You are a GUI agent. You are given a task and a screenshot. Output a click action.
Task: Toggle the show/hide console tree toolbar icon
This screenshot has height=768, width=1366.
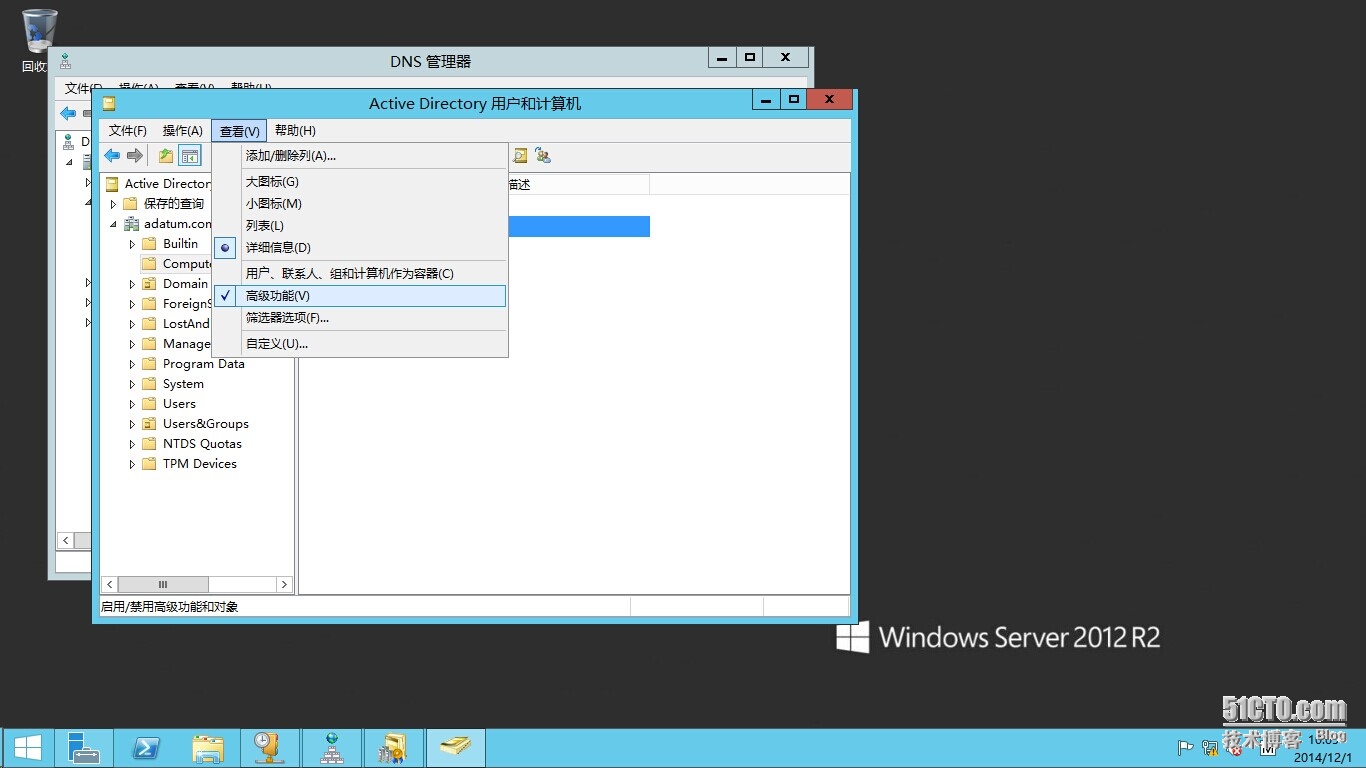pyautogui.click(x=190, y=155)
